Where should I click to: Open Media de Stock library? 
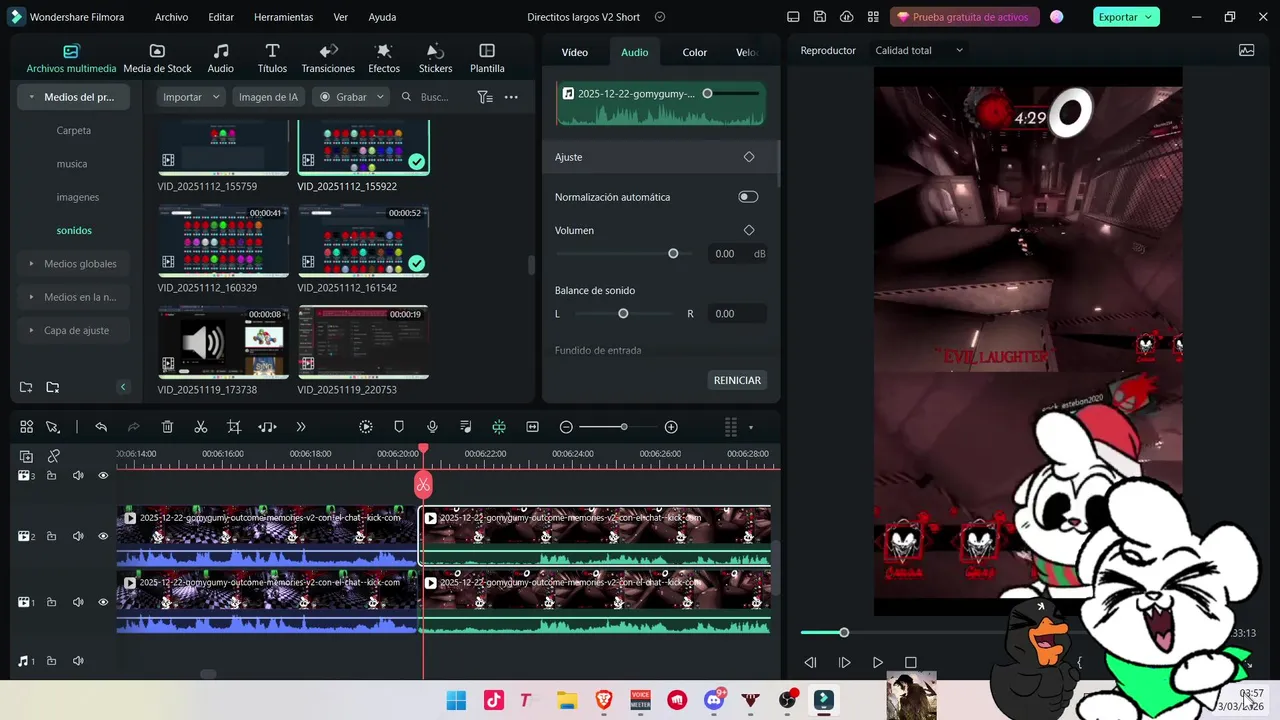[157, 59]
